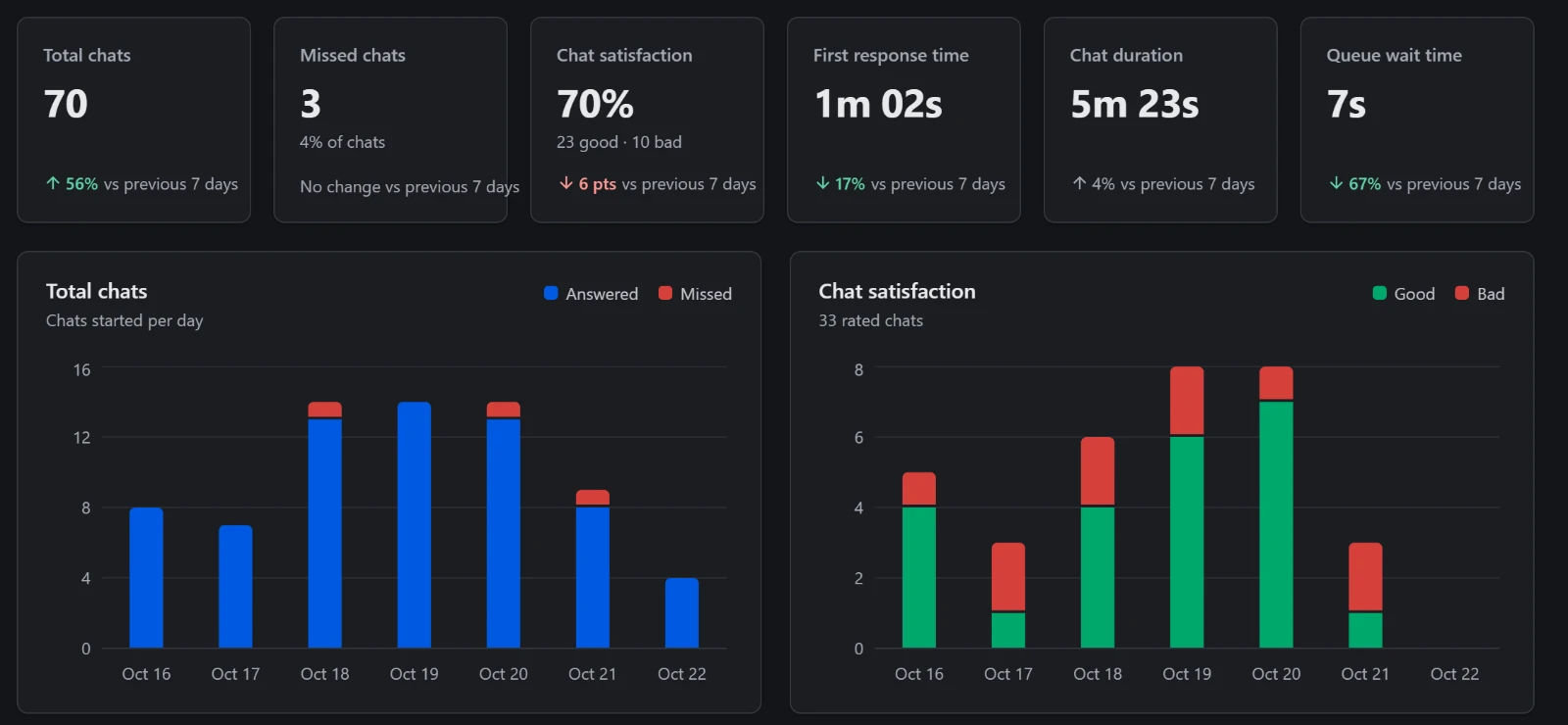Click the green Oct 16 satisfaction bar

919,577
